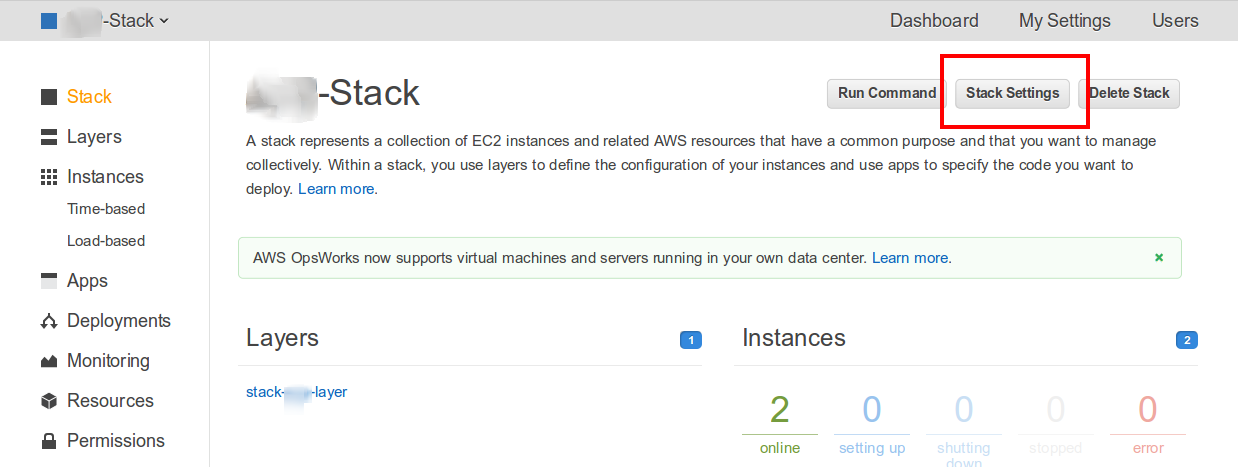Select Time-based instances in sidebar

[x=106, y=209]
